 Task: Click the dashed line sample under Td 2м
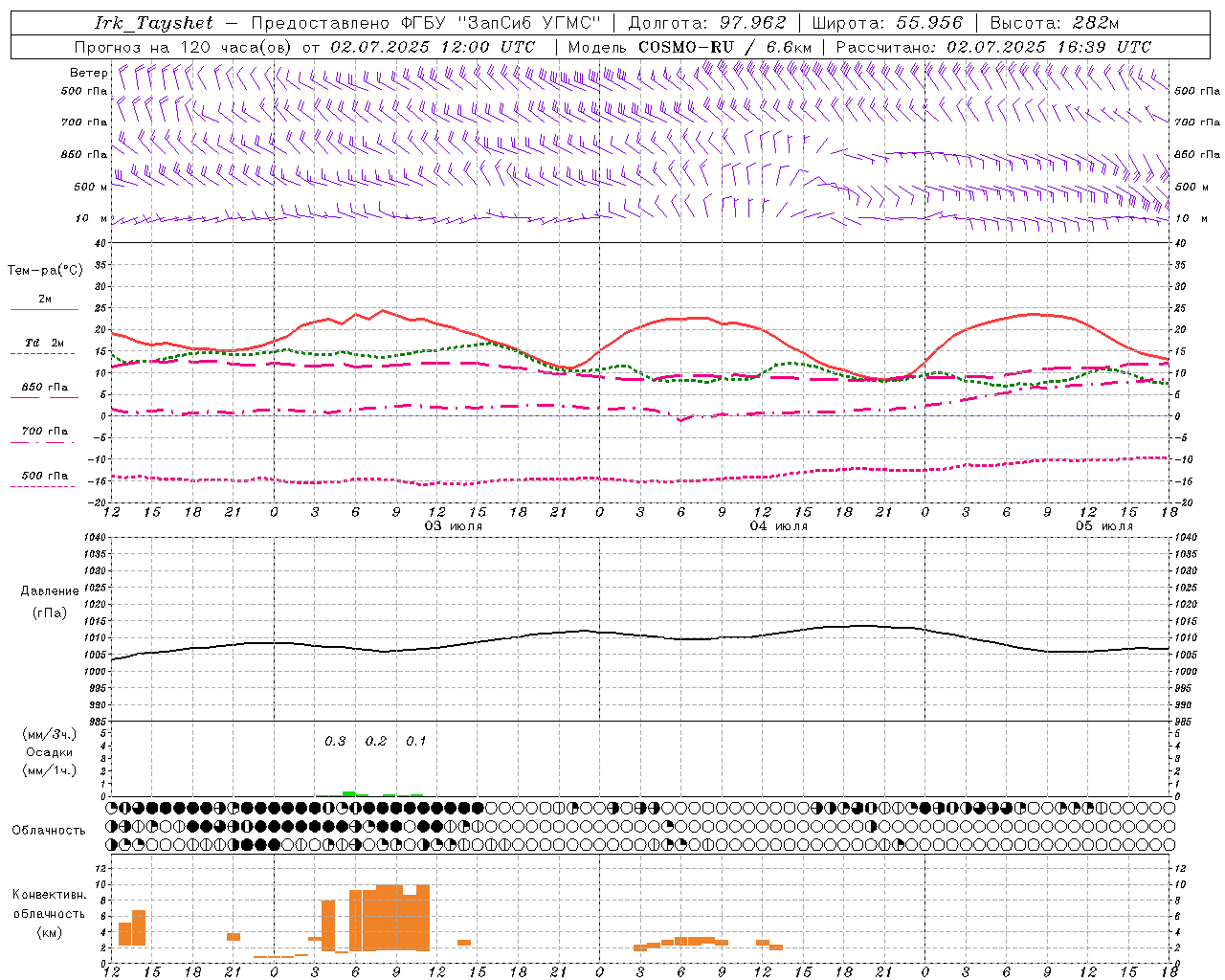pos(43,354)
